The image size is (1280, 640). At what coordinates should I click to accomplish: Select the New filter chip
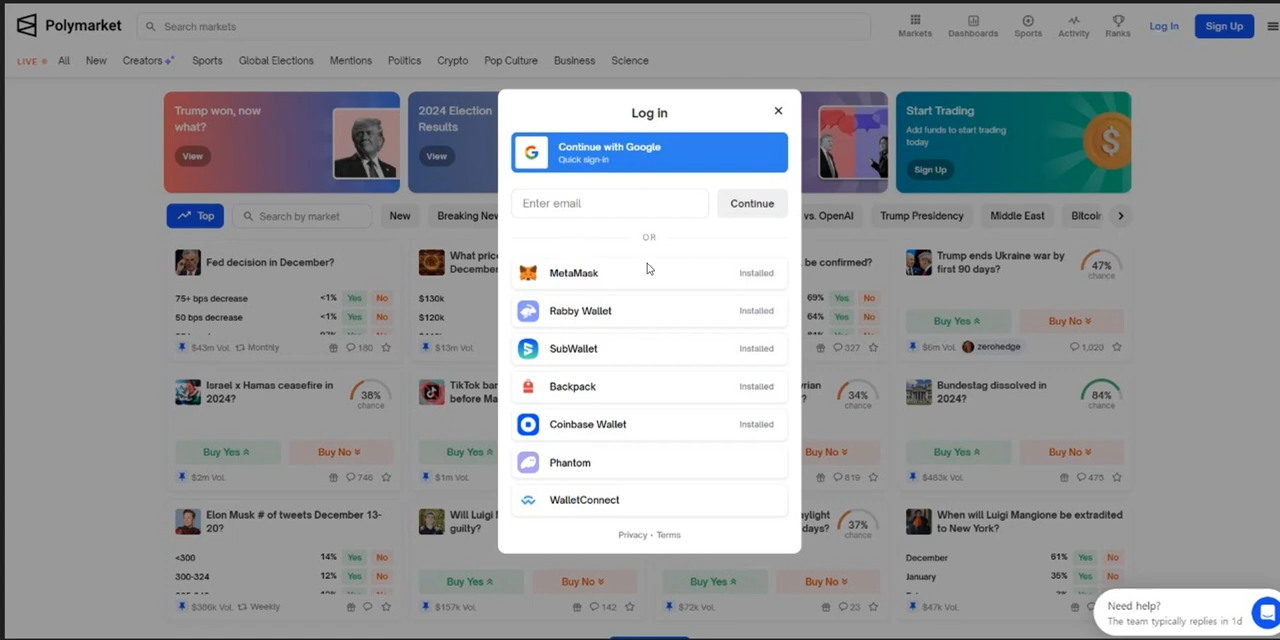click(400, 216)
